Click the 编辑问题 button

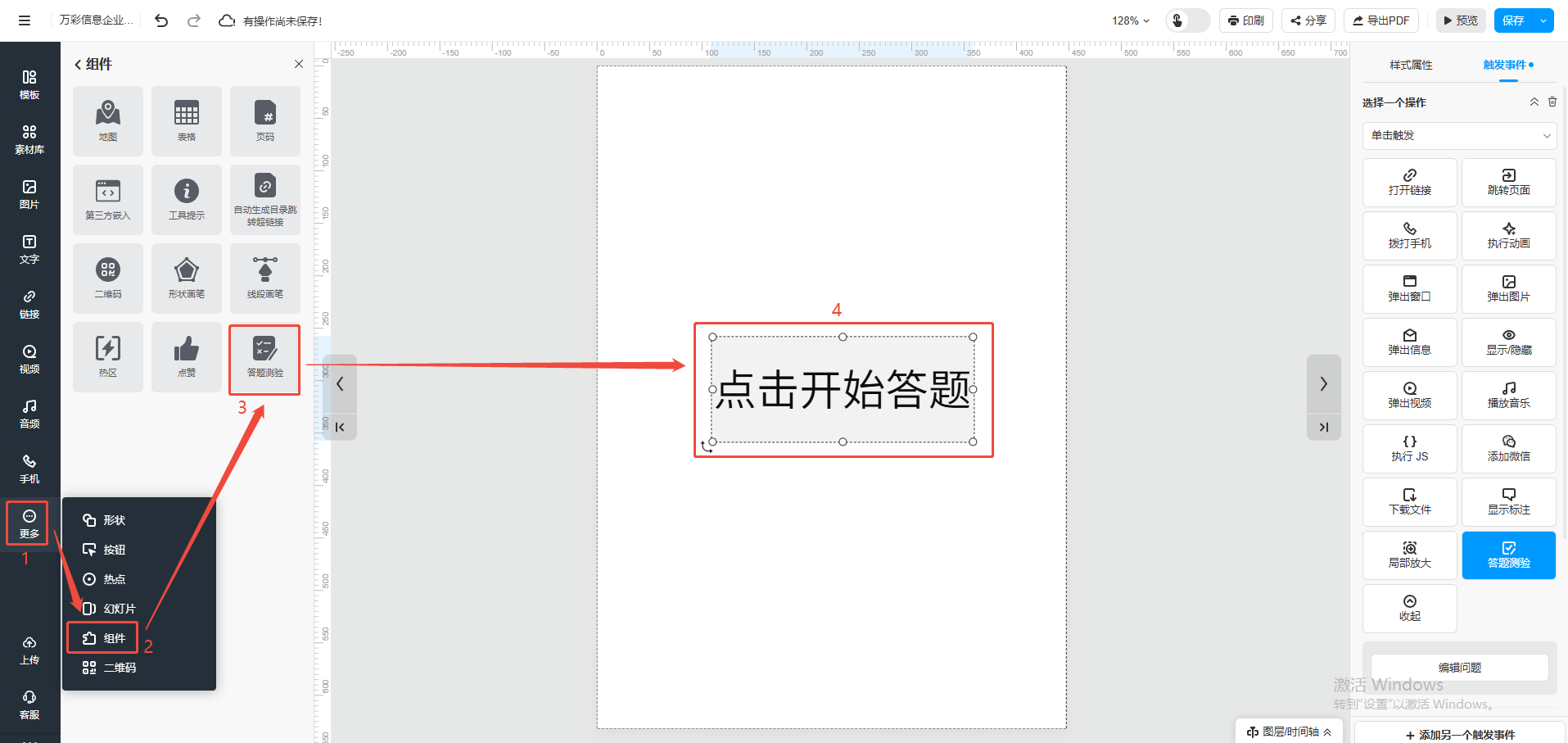pyautogui.click(x=1459, y=668)
